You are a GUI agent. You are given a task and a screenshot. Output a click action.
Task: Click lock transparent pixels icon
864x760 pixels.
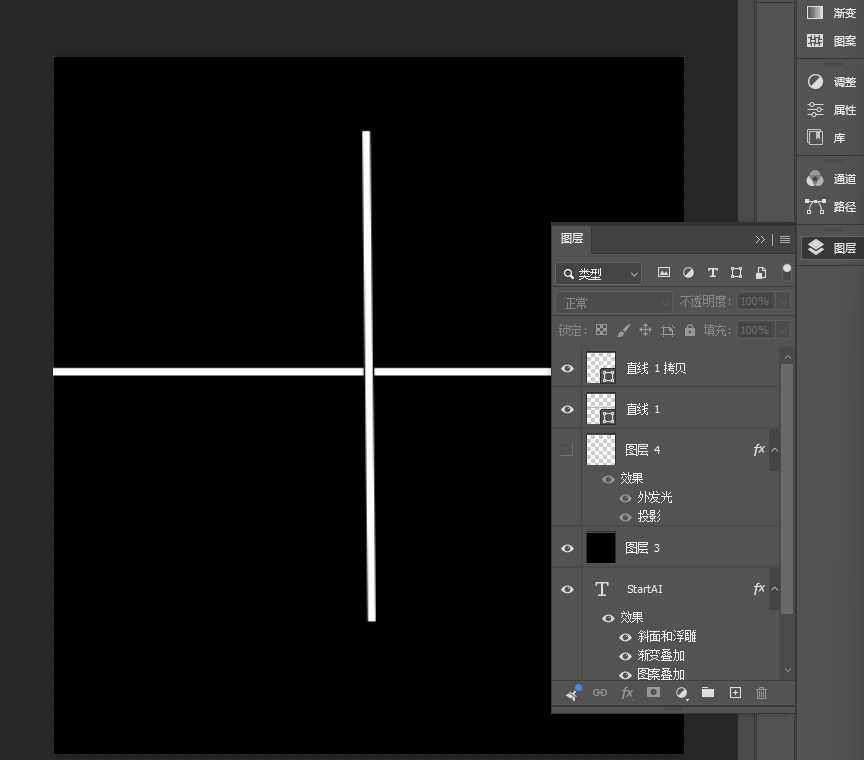(602, 330)
